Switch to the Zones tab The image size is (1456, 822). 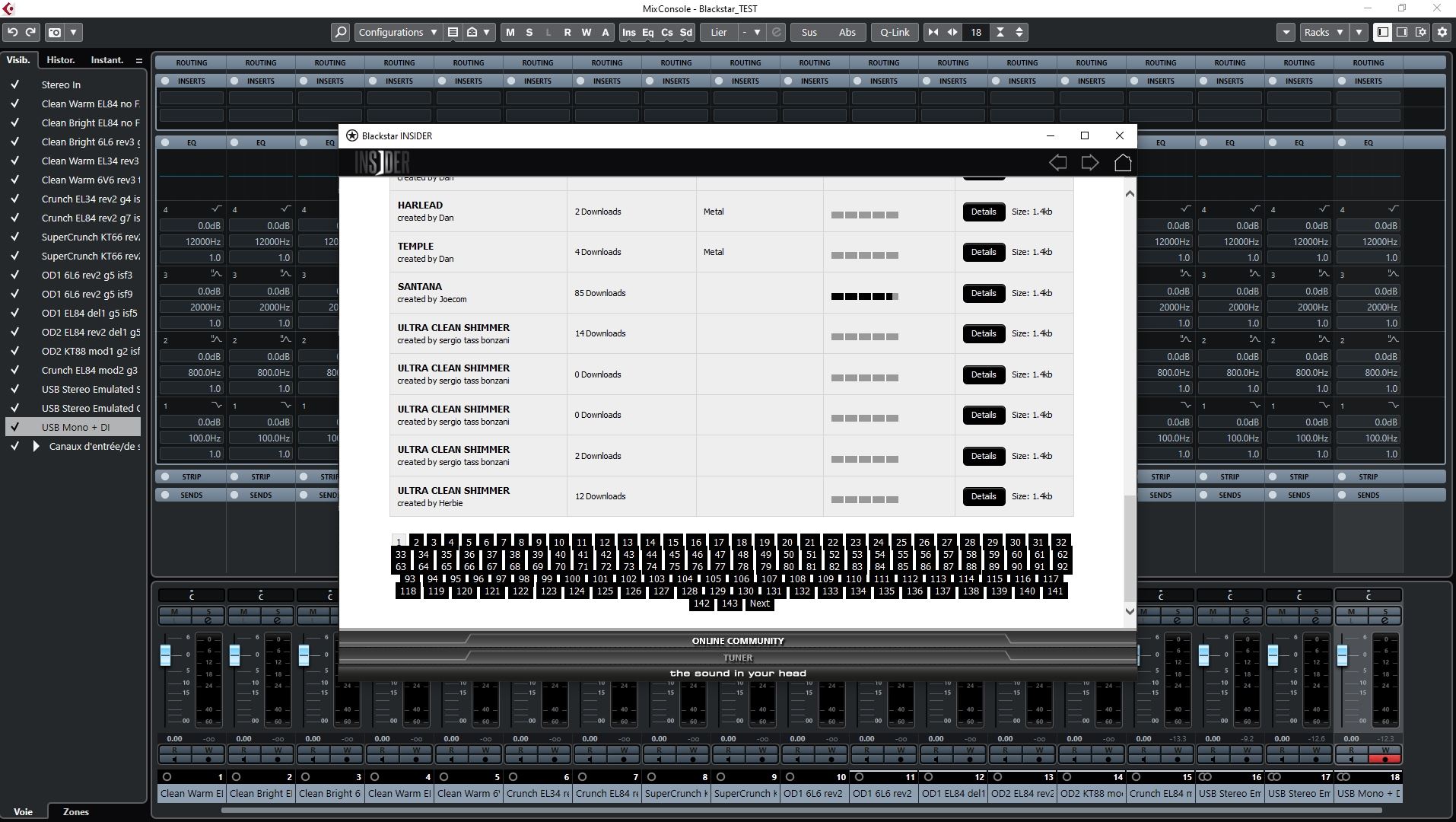[x=75, y=811]
